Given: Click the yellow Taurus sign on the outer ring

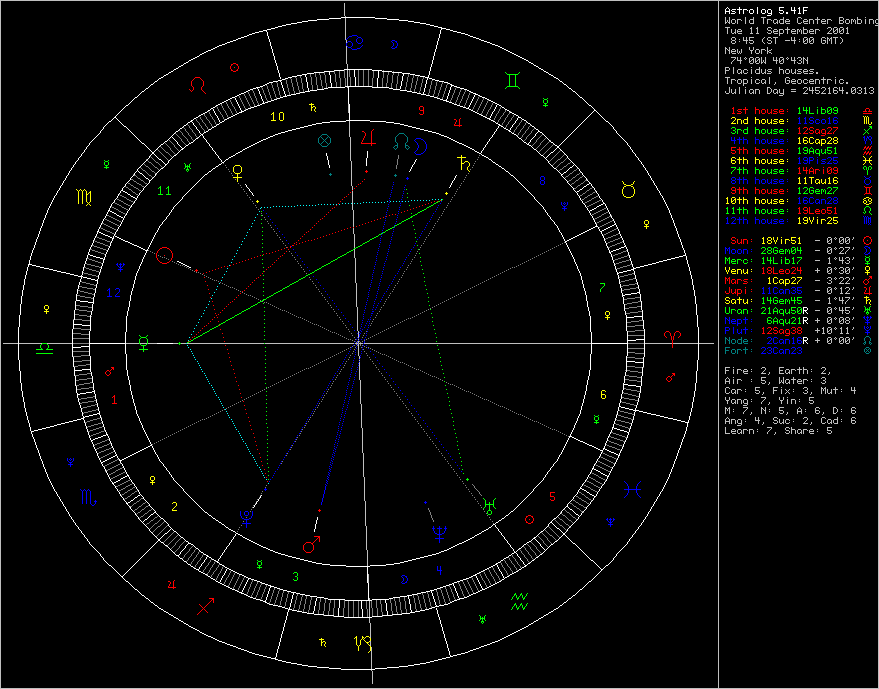Looking at the screenshot, I should tap(629, 189).
